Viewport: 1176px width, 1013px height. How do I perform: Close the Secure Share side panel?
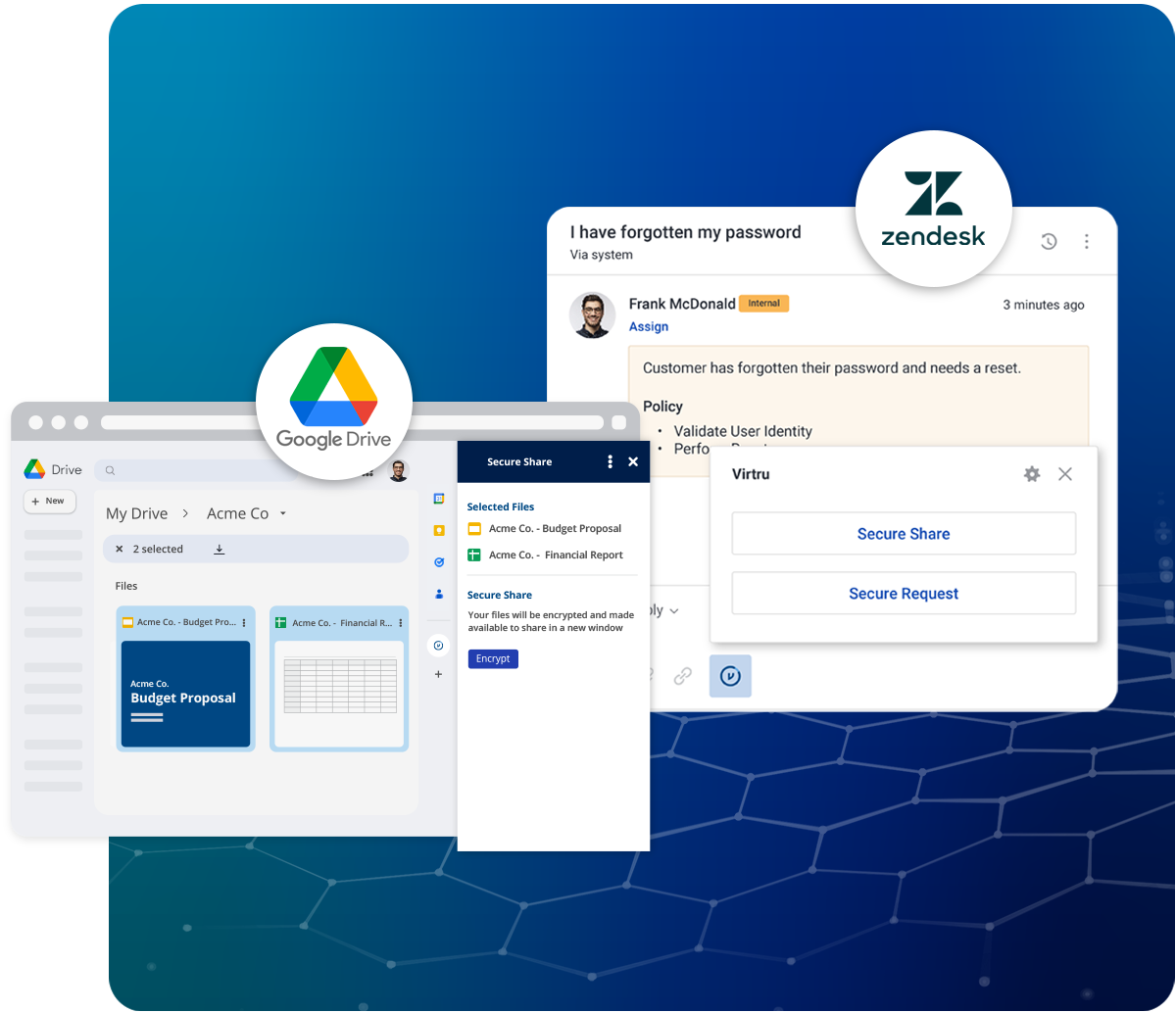pyautogui.click(x=633, y=461)
